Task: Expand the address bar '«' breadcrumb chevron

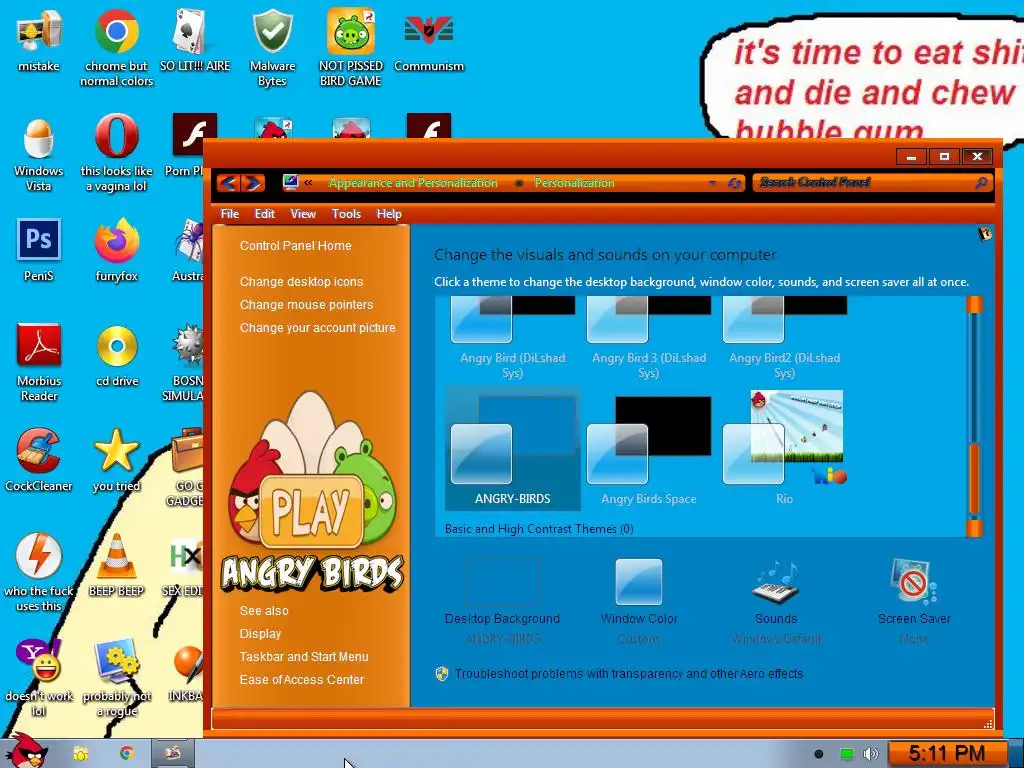Action: point(308,183)
